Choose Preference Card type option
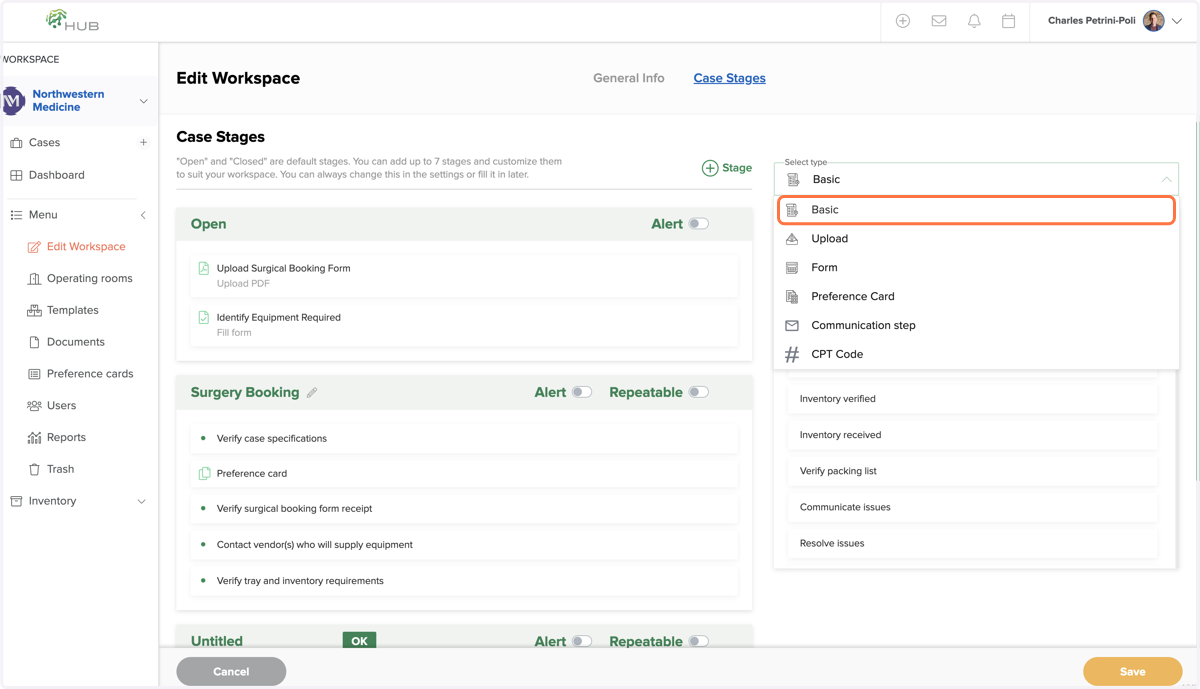The width and height of the screenshot is (1200, 689). point(976,296)
